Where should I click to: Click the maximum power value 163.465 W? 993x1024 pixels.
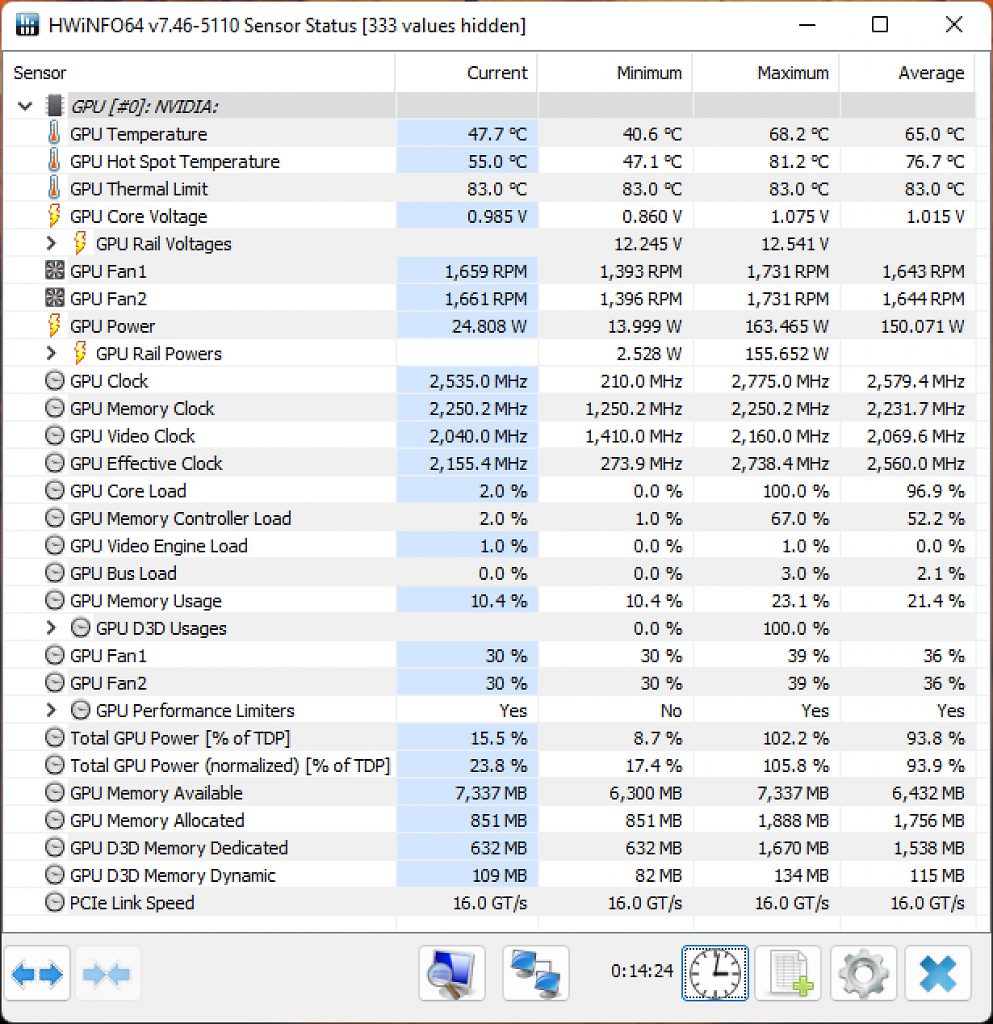(x=787, y=326)
